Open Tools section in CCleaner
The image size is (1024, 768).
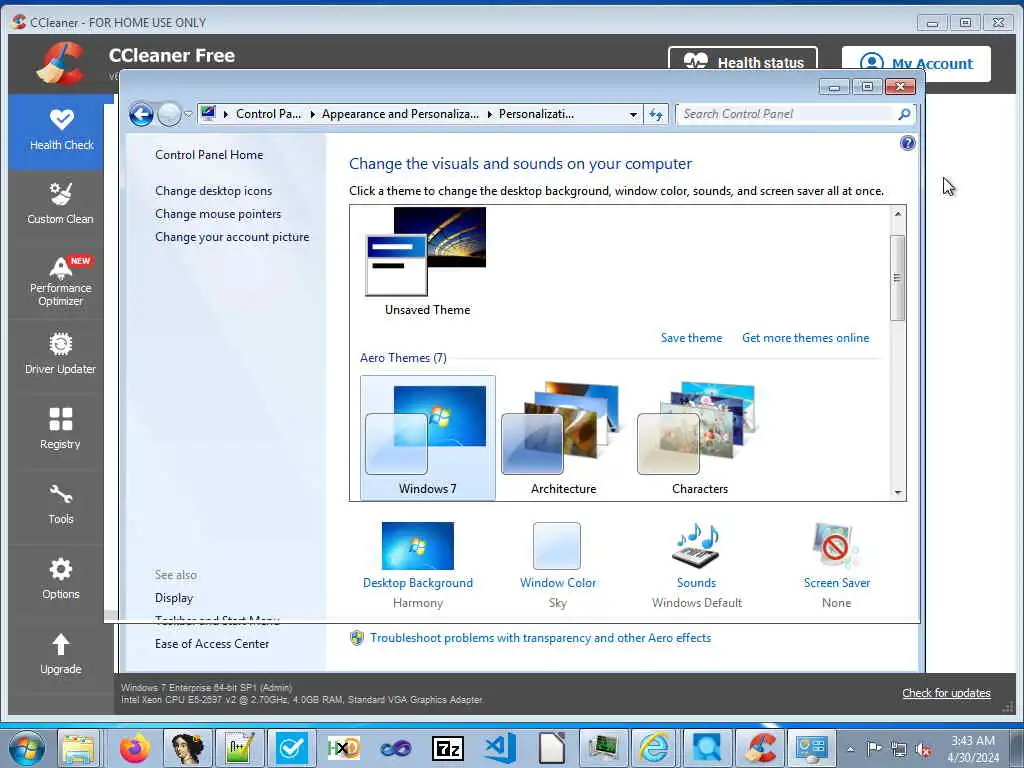60,504
